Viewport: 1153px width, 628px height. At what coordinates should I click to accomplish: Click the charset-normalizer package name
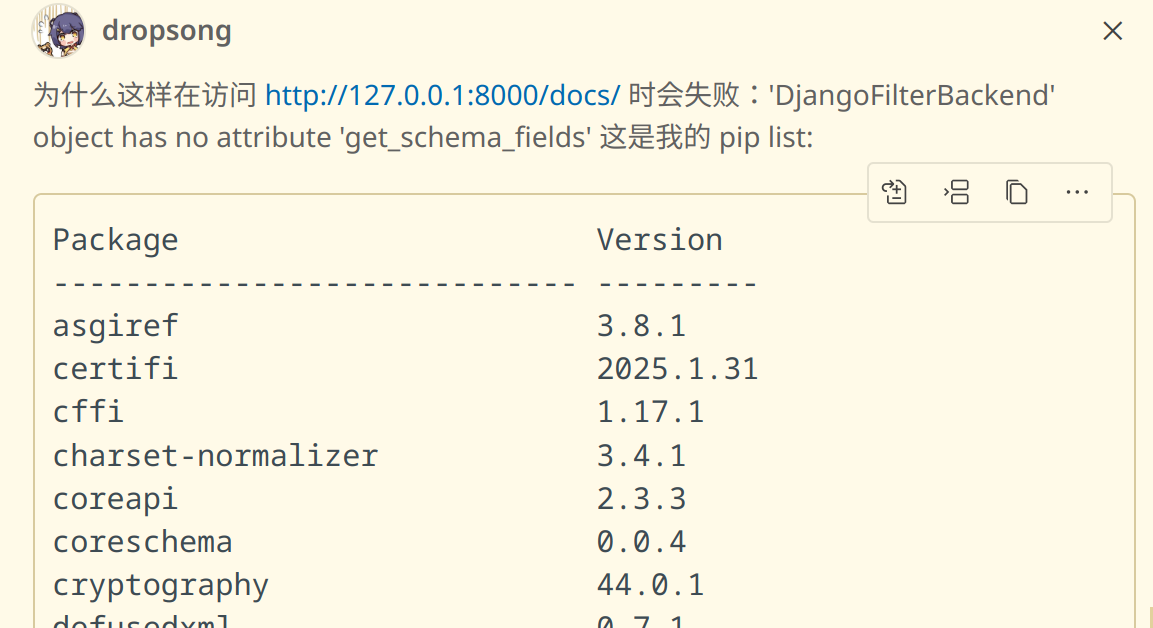click(x=215, y=456)
